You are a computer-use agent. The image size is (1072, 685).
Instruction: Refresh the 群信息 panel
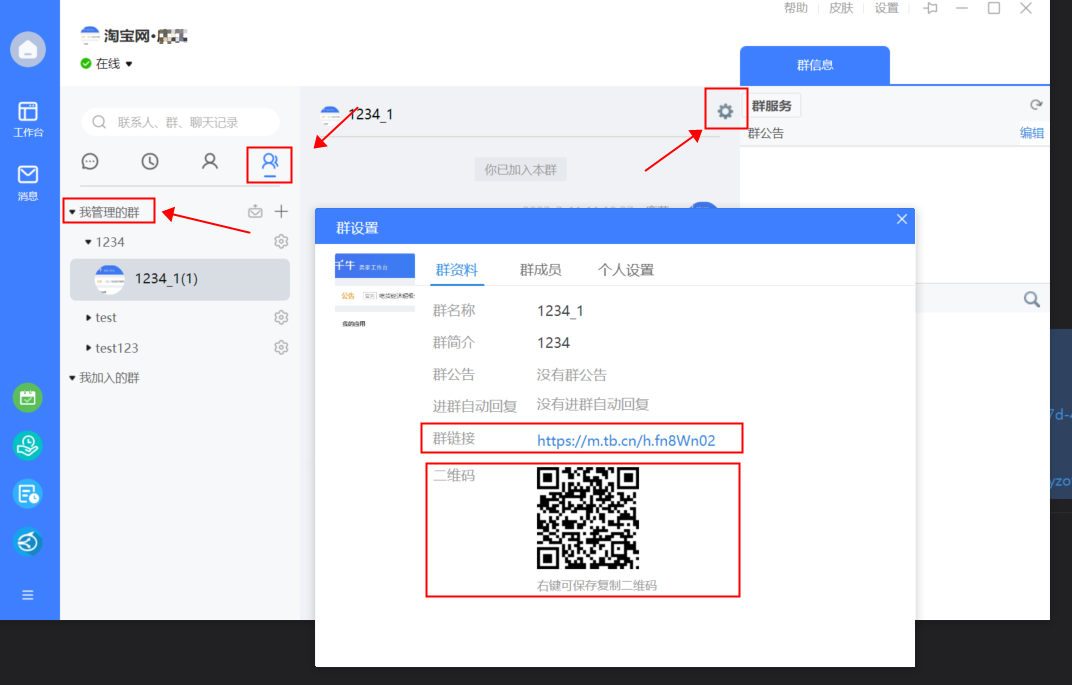(1036, 105)
